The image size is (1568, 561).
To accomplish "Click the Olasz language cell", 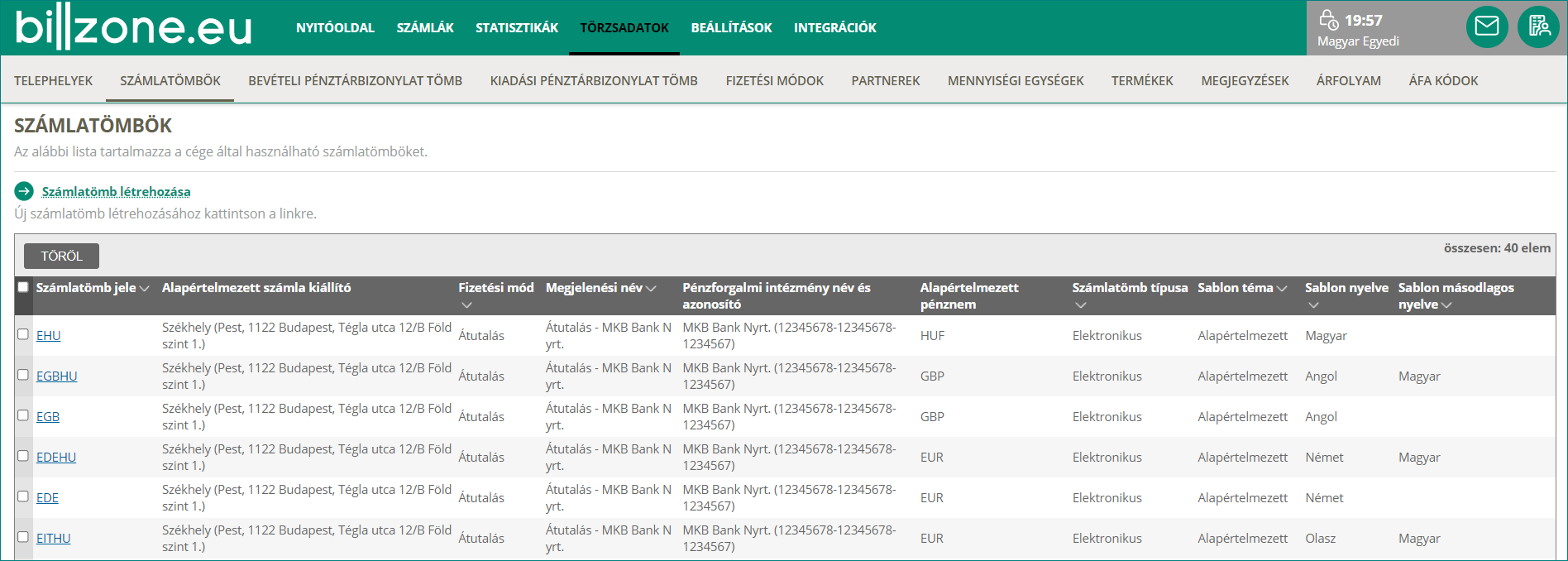I will (1320, 538).
